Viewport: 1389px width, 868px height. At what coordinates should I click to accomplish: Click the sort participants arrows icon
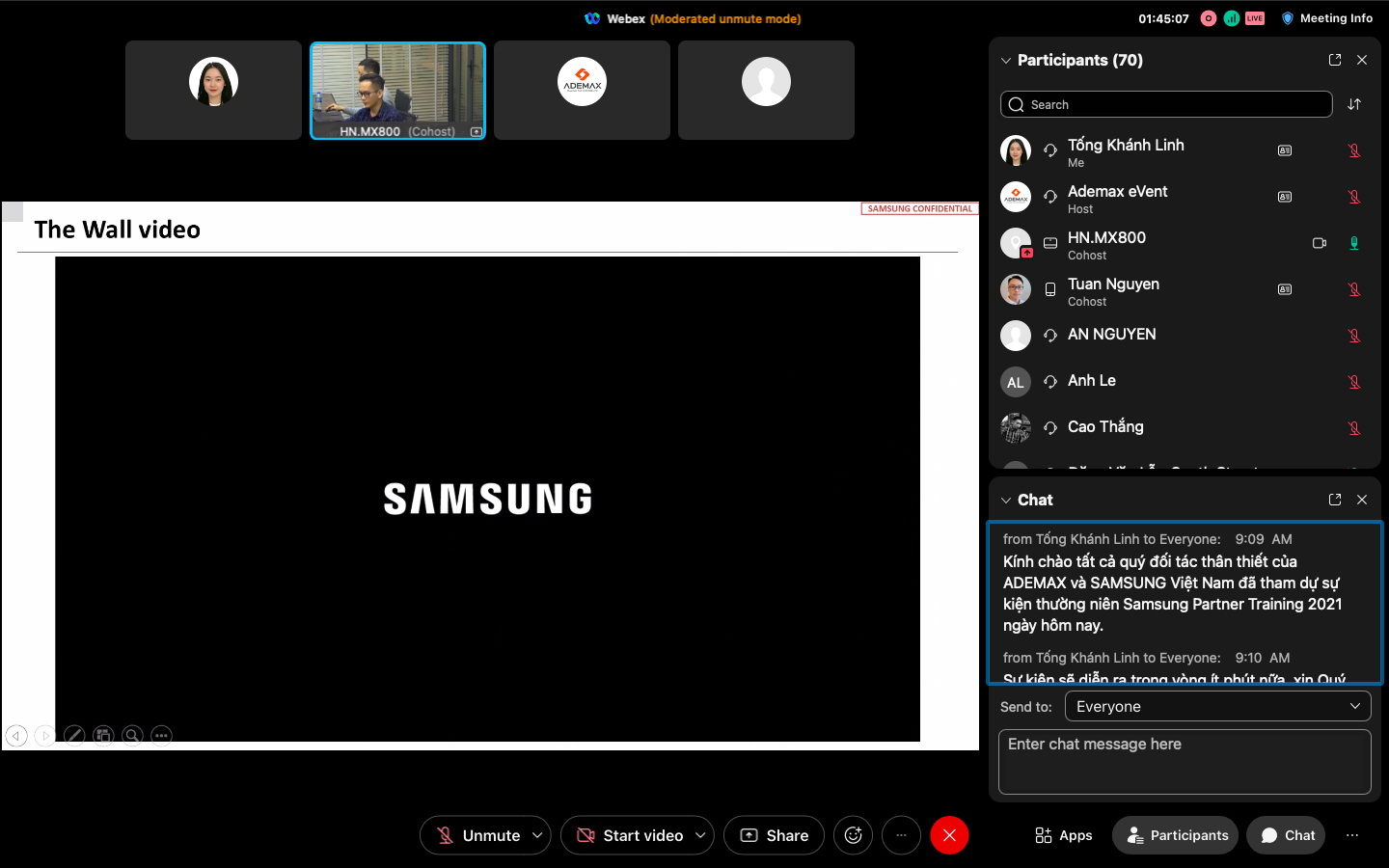1354,104
